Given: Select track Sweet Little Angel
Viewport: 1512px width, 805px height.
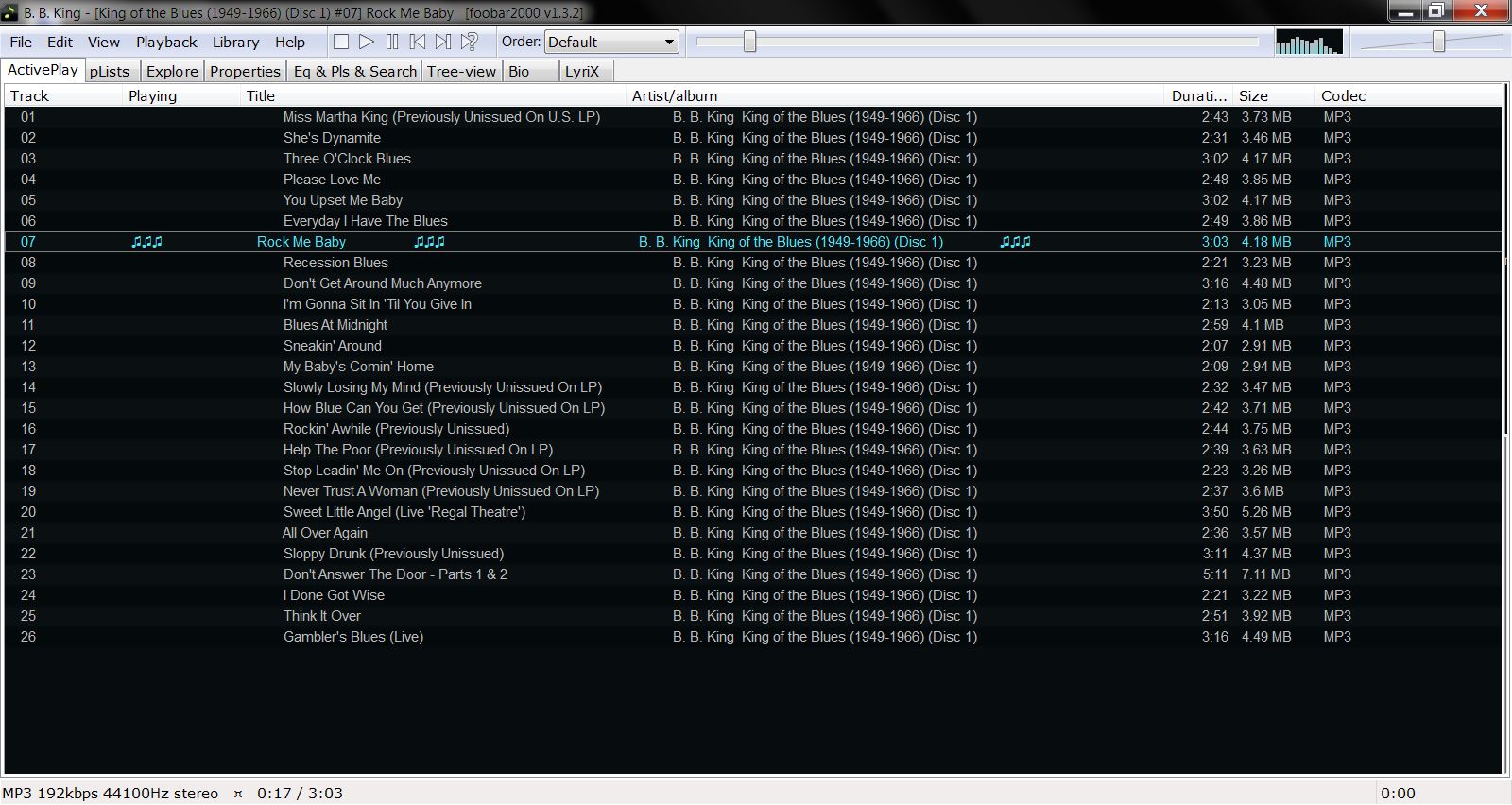Looking at the screenshot, I should coord(752,512).
